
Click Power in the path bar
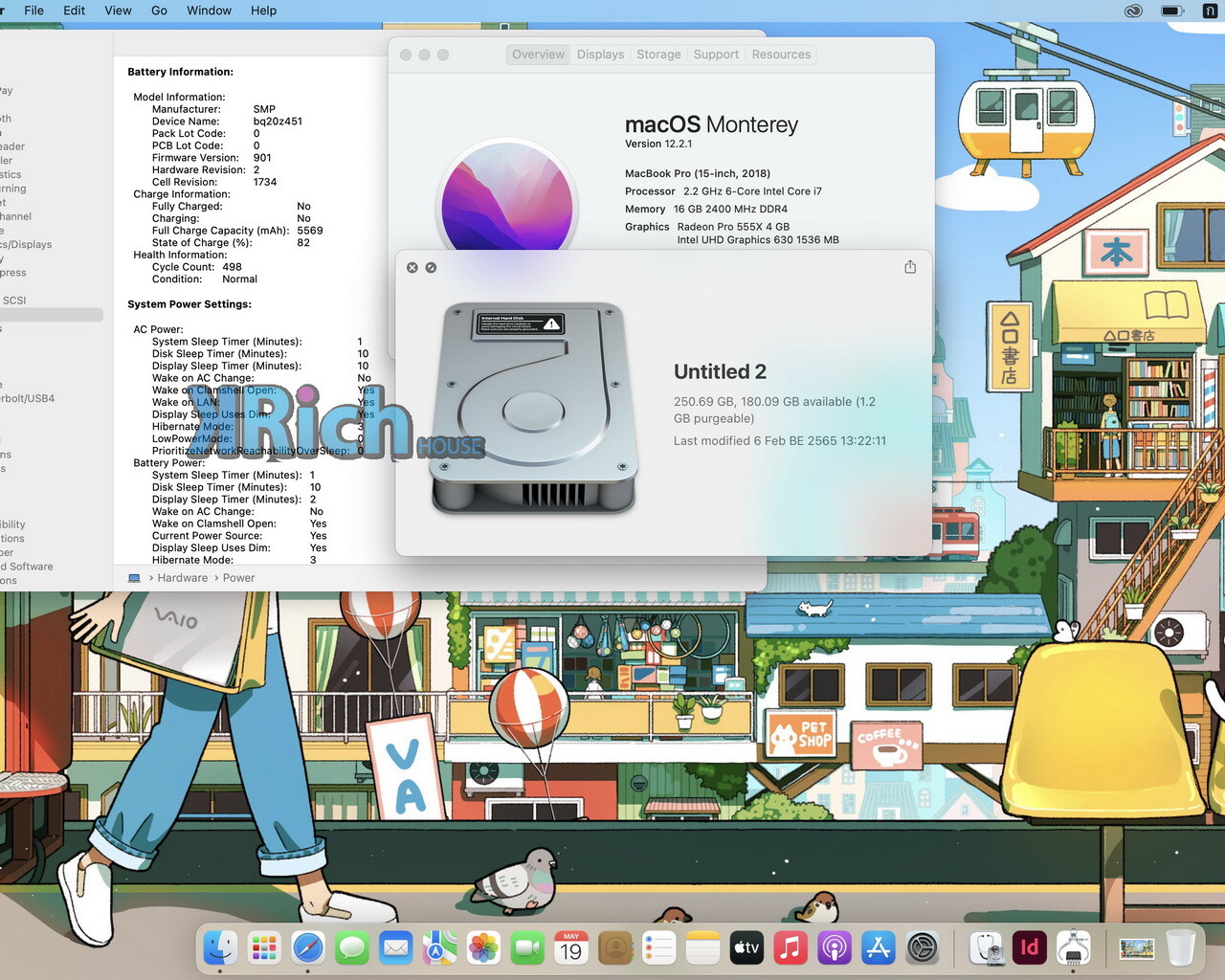(239, 578)
